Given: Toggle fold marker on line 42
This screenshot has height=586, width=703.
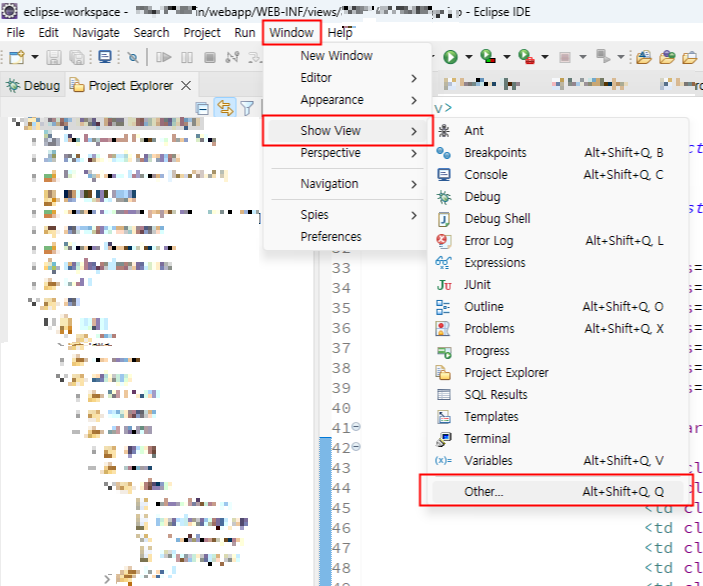Looking at the screenshot, I should coord(356,447).
